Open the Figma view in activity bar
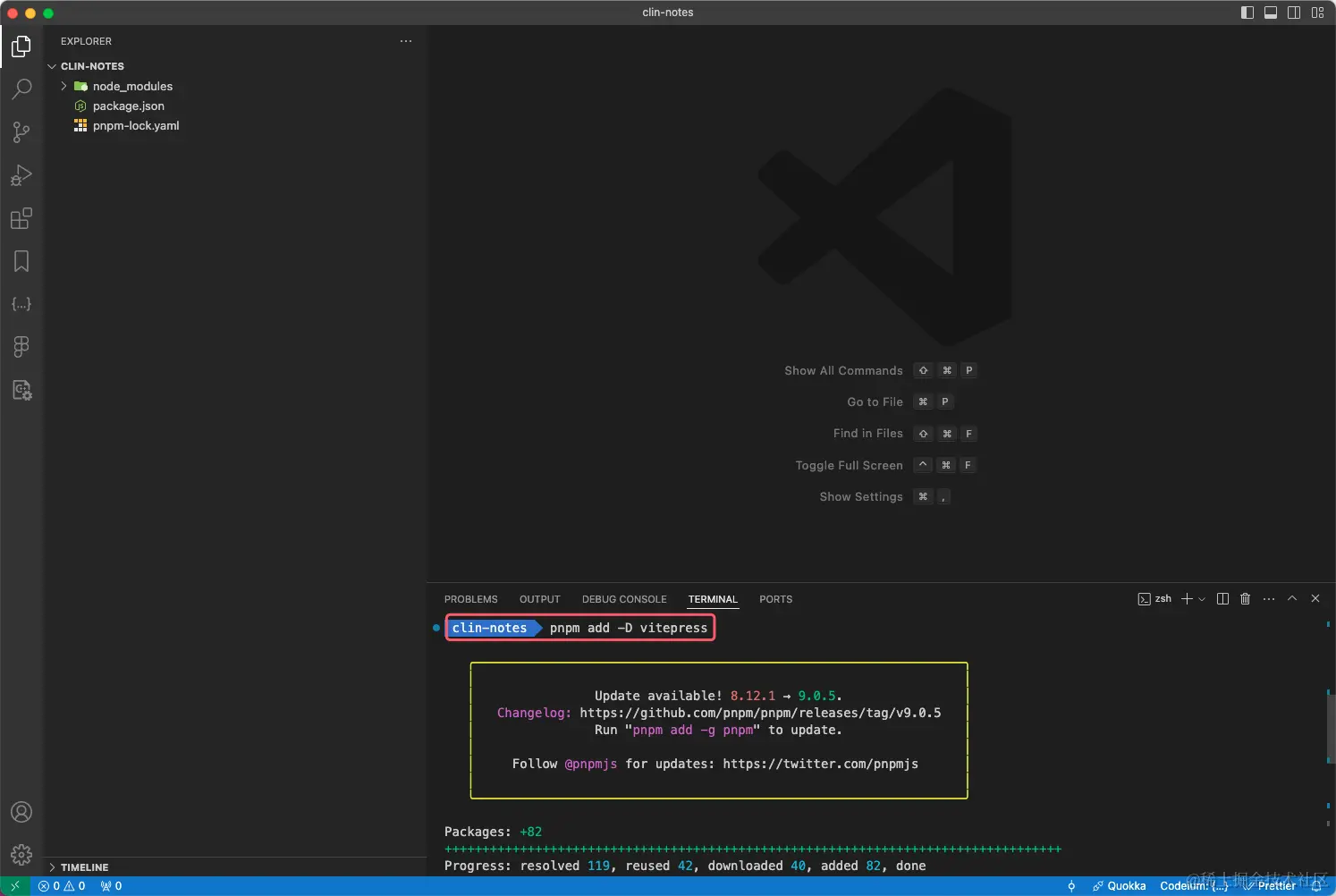 pyautogui.click(x=21, y=347)
